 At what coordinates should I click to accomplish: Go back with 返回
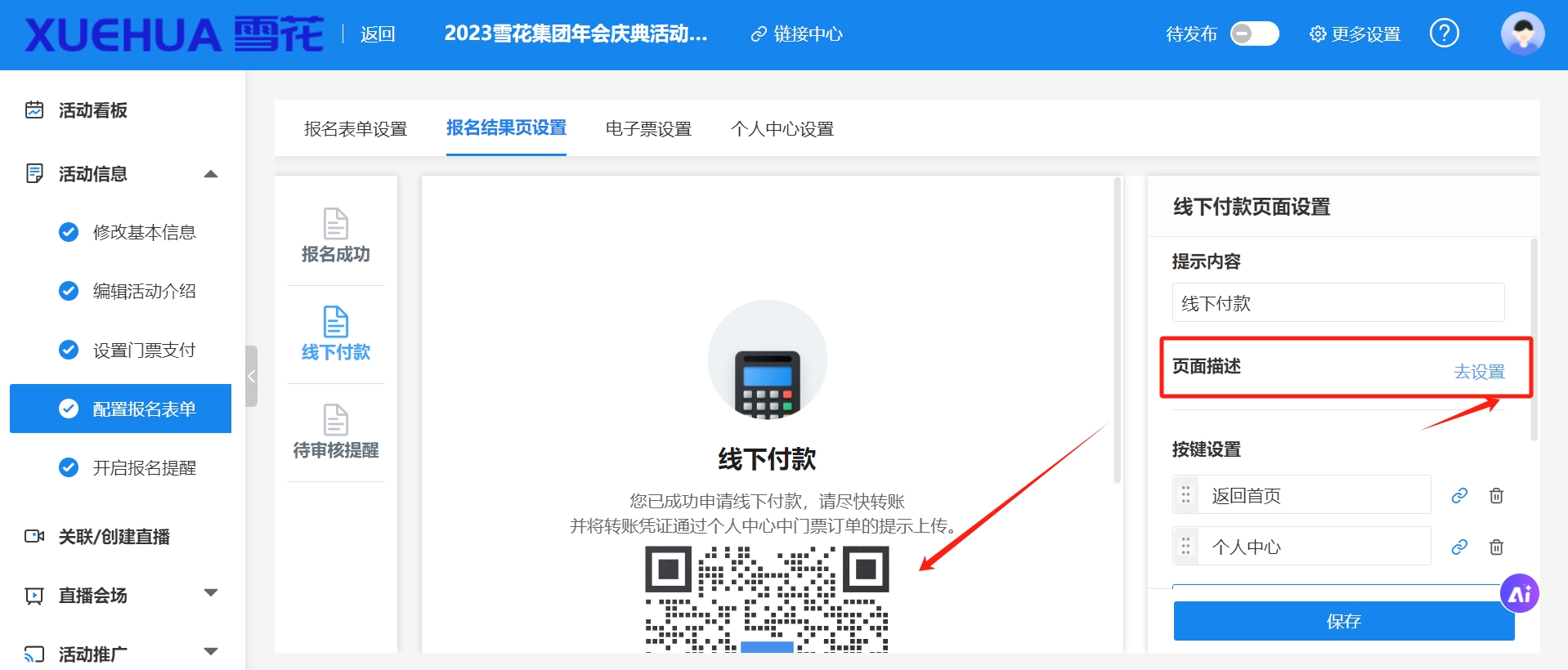tap(378, 34)
